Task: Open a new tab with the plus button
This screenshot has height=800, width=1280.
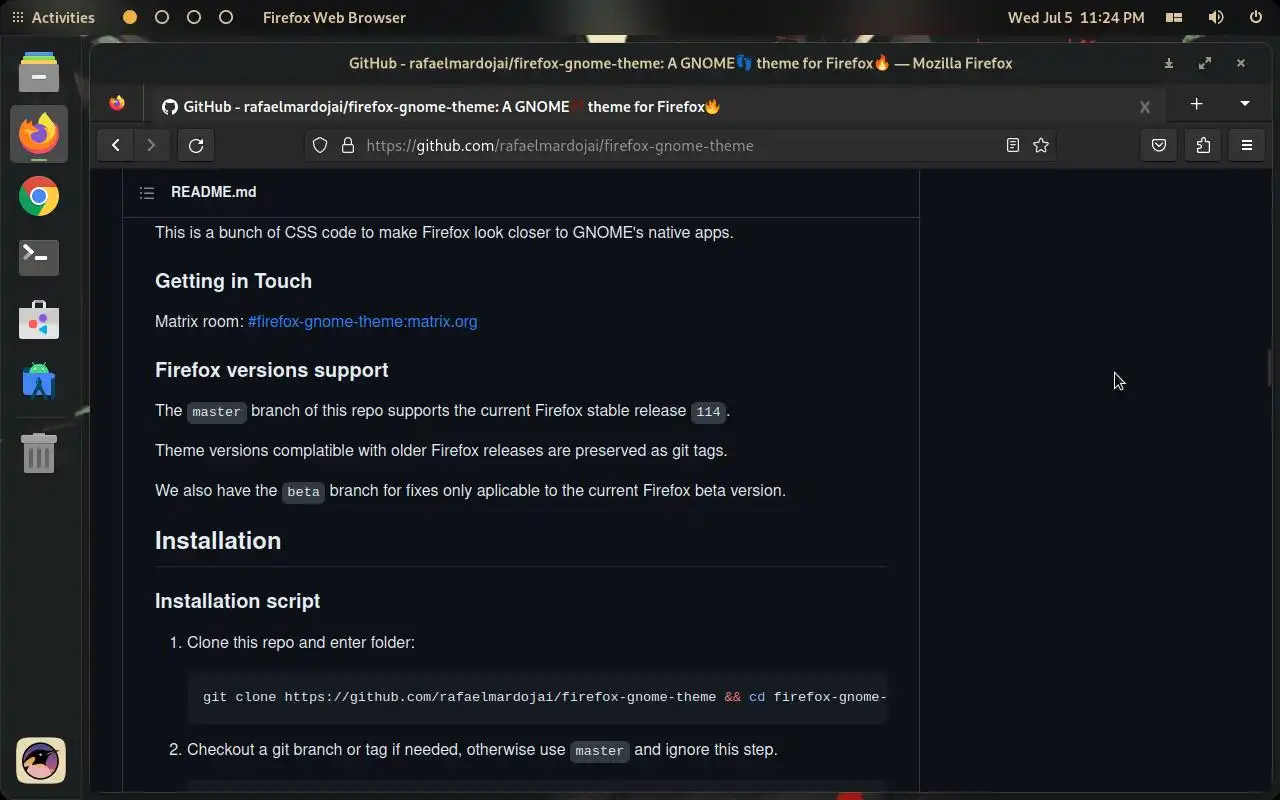Action: coord(1196,104)
